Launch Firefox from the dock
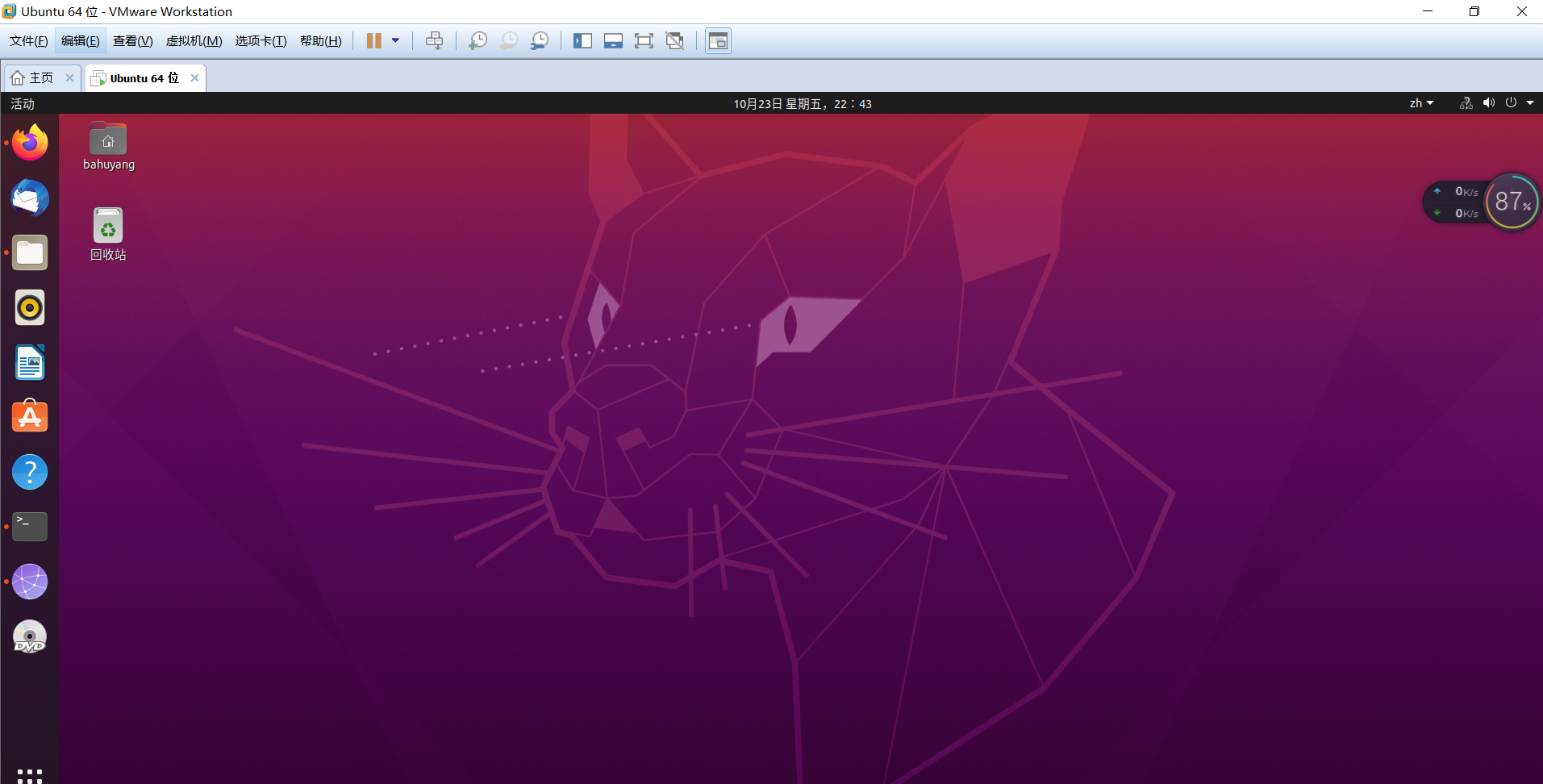 pyautogui.click(x=30, y=143)
